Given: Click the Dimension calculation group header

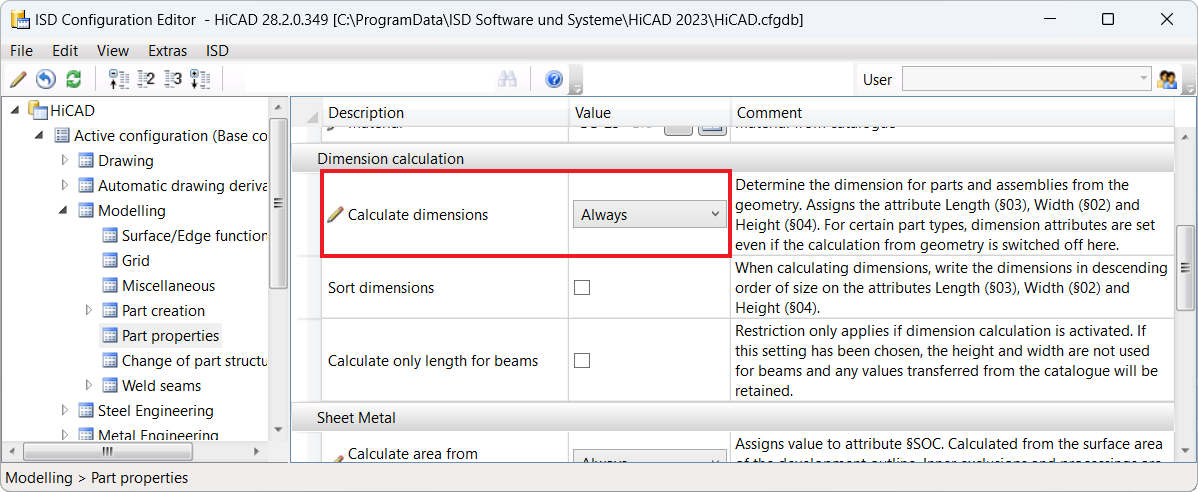Looking at the screenshot, I should [x=733, y=159].
